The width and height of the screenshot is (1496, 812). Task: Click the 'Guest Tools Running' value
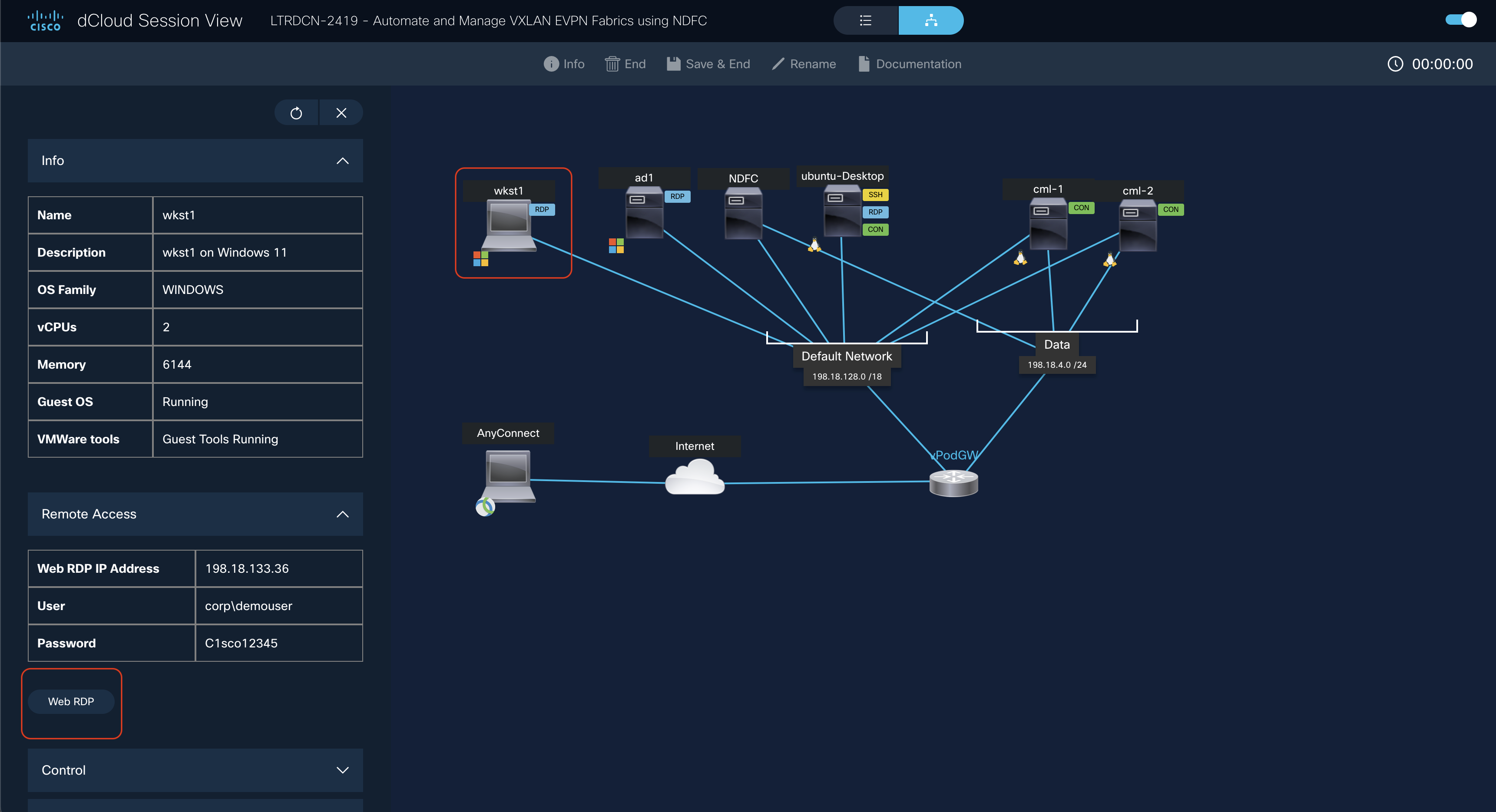[220, 439]
